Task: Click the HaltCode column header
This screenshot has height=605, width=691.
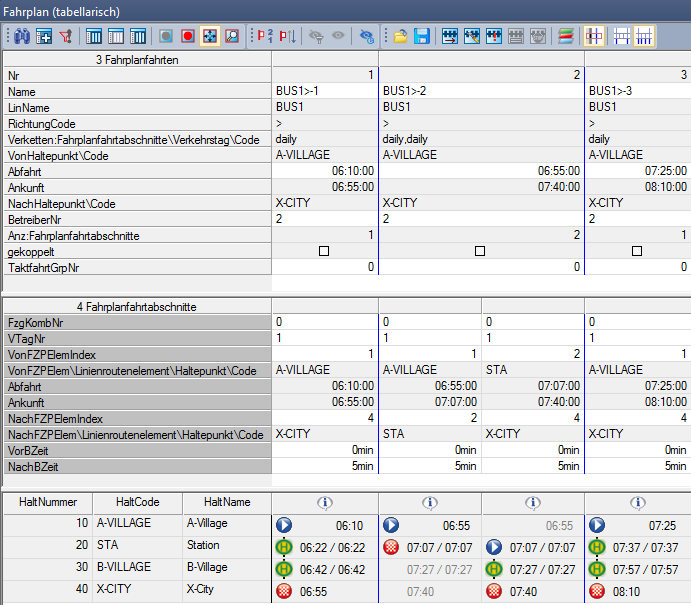Action: pyautogui.click(x=138, y=502)
